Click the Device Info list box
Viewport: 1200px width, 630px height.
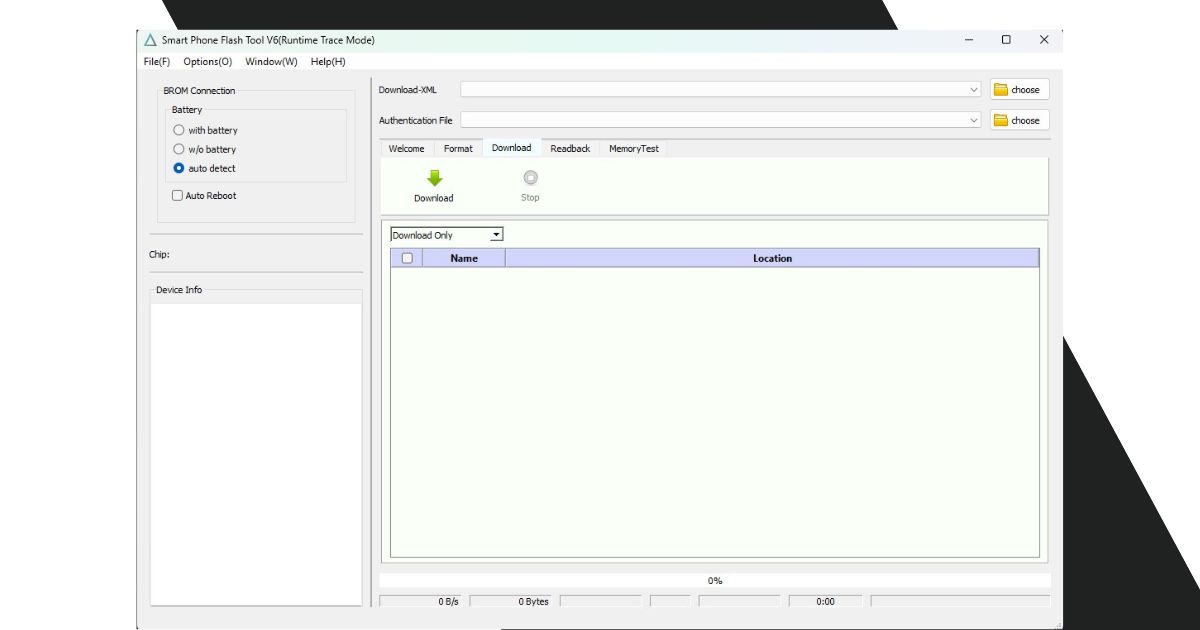click(x=256, y=454)
